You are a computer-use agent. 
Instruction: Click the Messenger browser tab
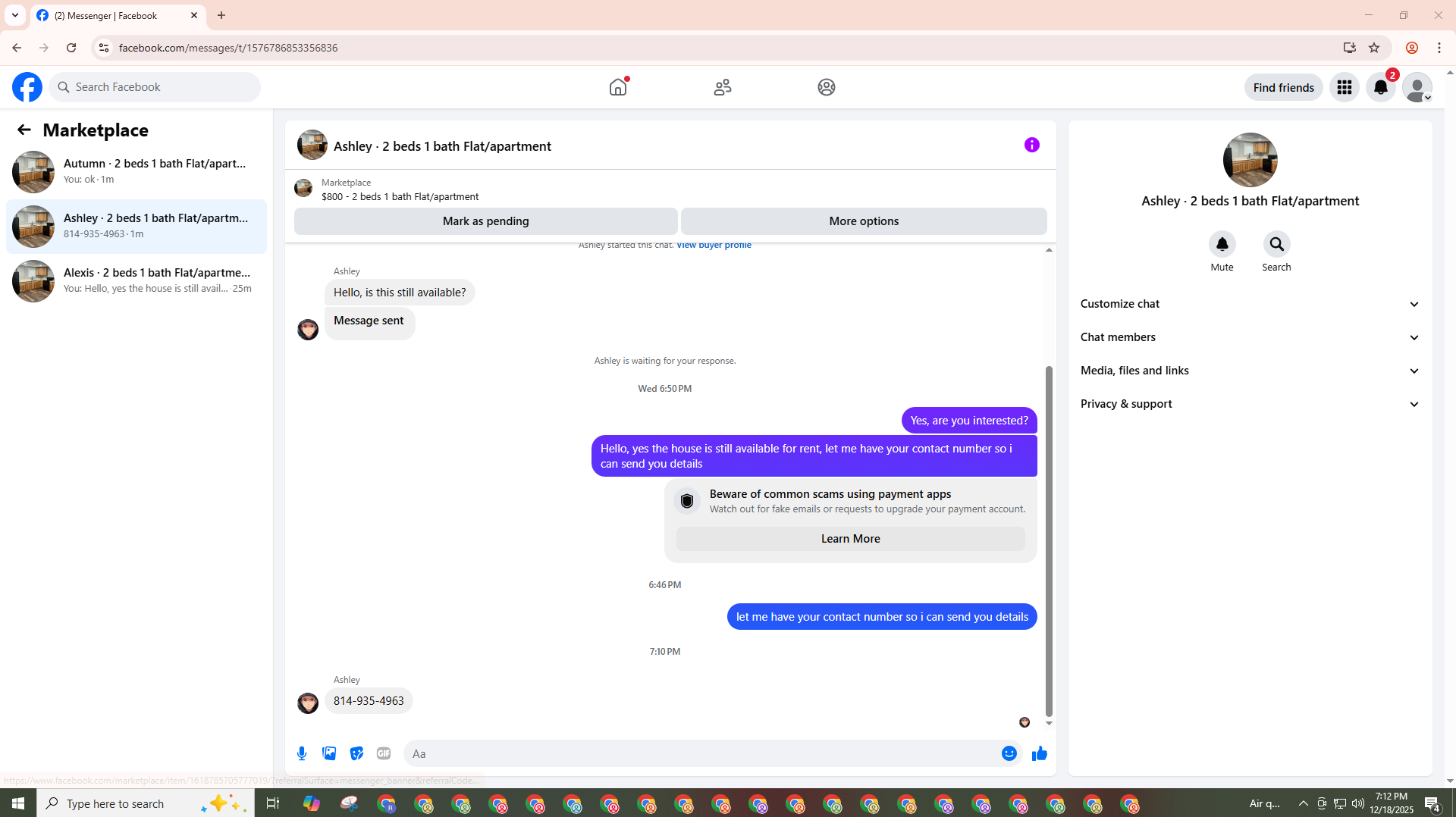pyautogui.click(x=118, y=15)
